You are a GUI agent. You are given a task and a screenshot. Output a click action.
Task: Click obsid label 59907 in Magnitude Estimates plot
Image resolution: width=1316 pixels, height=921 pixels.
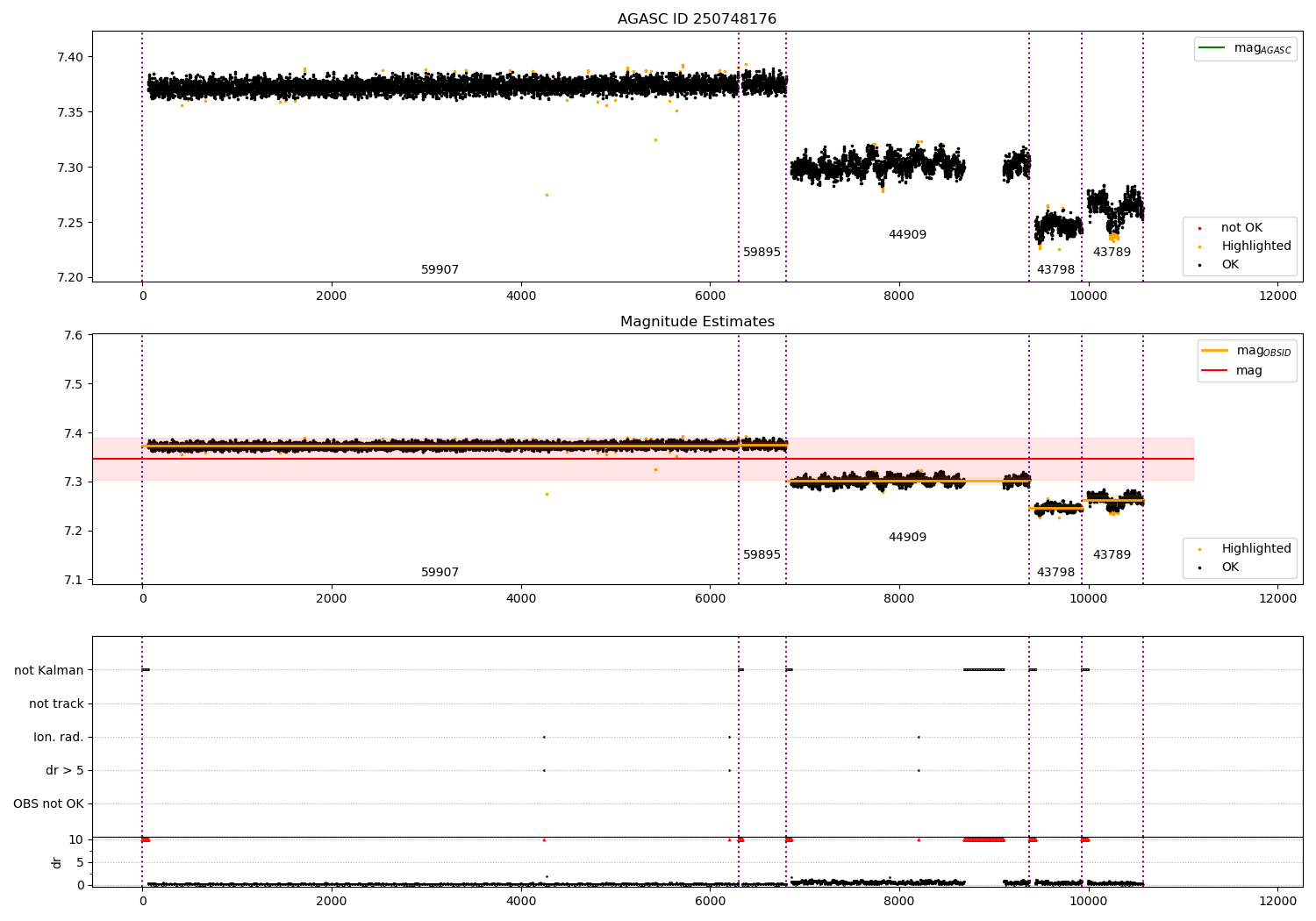pos(440,573)
